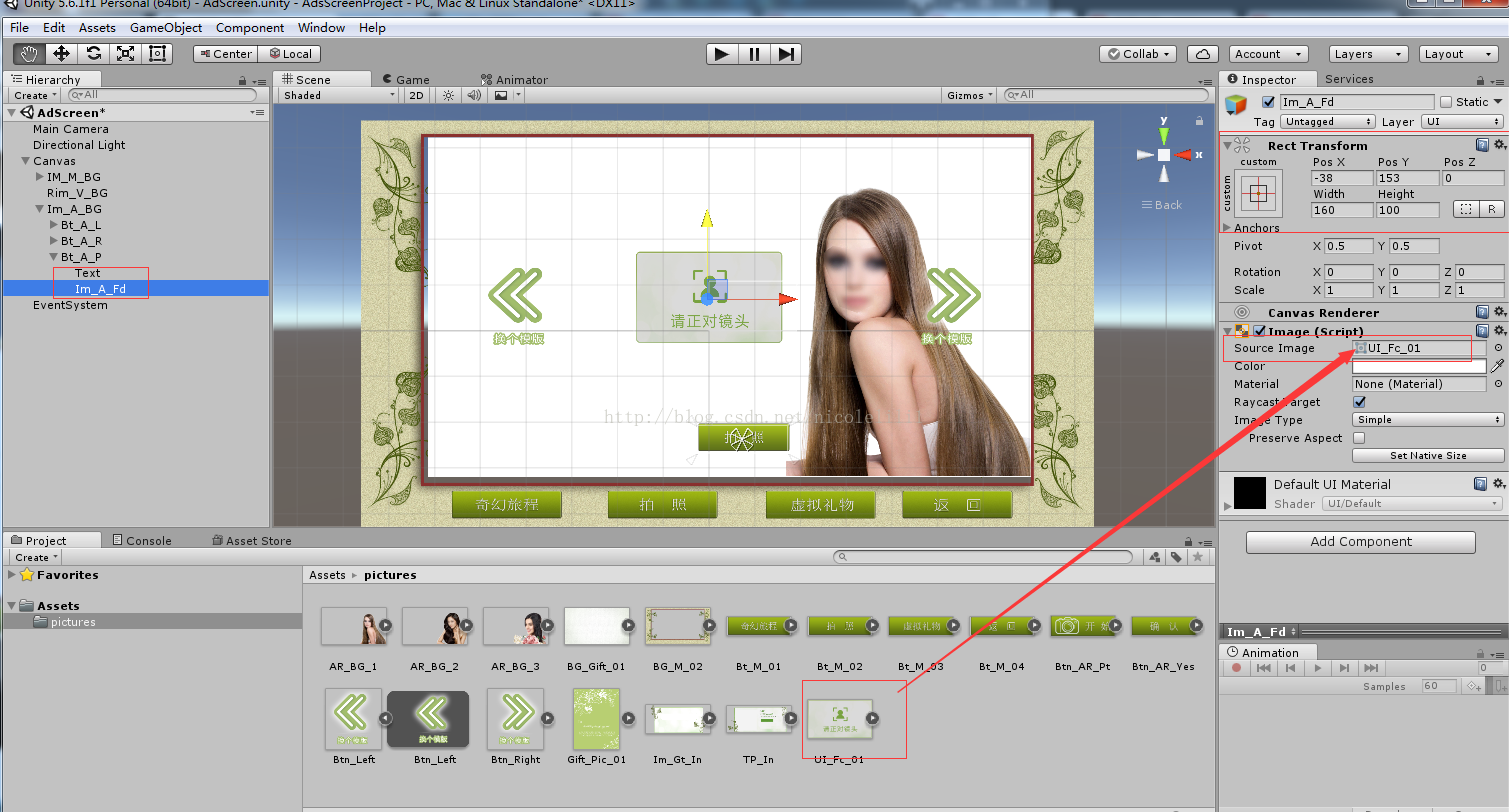1509x812 pixels.
Task: Open Image Type dropdown Simple
Action: tap(1428, 420)
